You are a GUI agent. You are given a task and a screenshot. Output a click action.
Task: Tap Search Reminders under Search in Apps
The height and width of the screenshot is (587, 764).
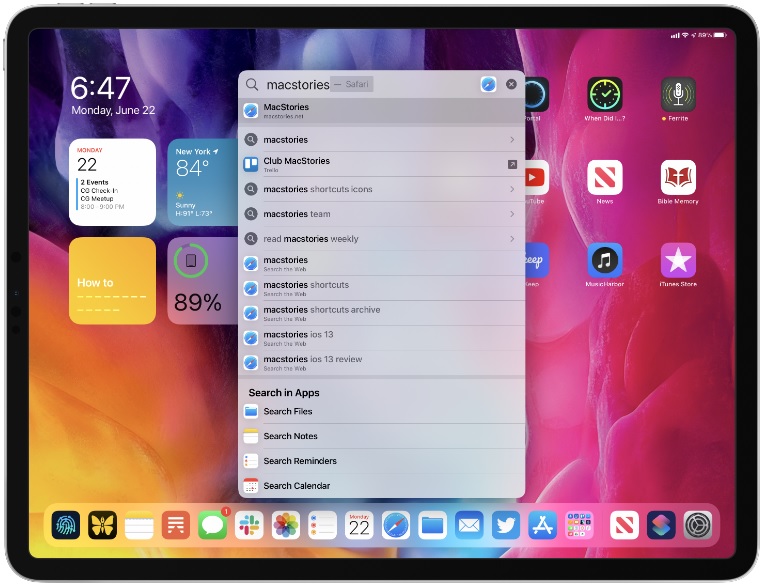point(382,461)
